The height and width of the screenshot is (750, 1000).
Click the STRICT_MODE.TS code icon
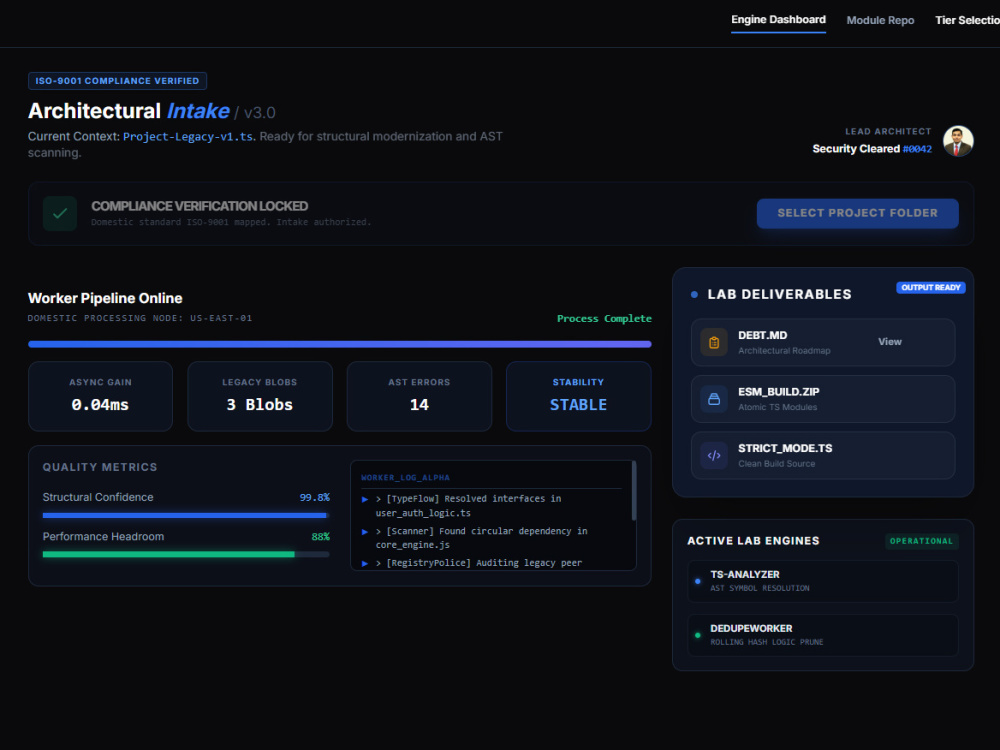click(x=714, y=455)
